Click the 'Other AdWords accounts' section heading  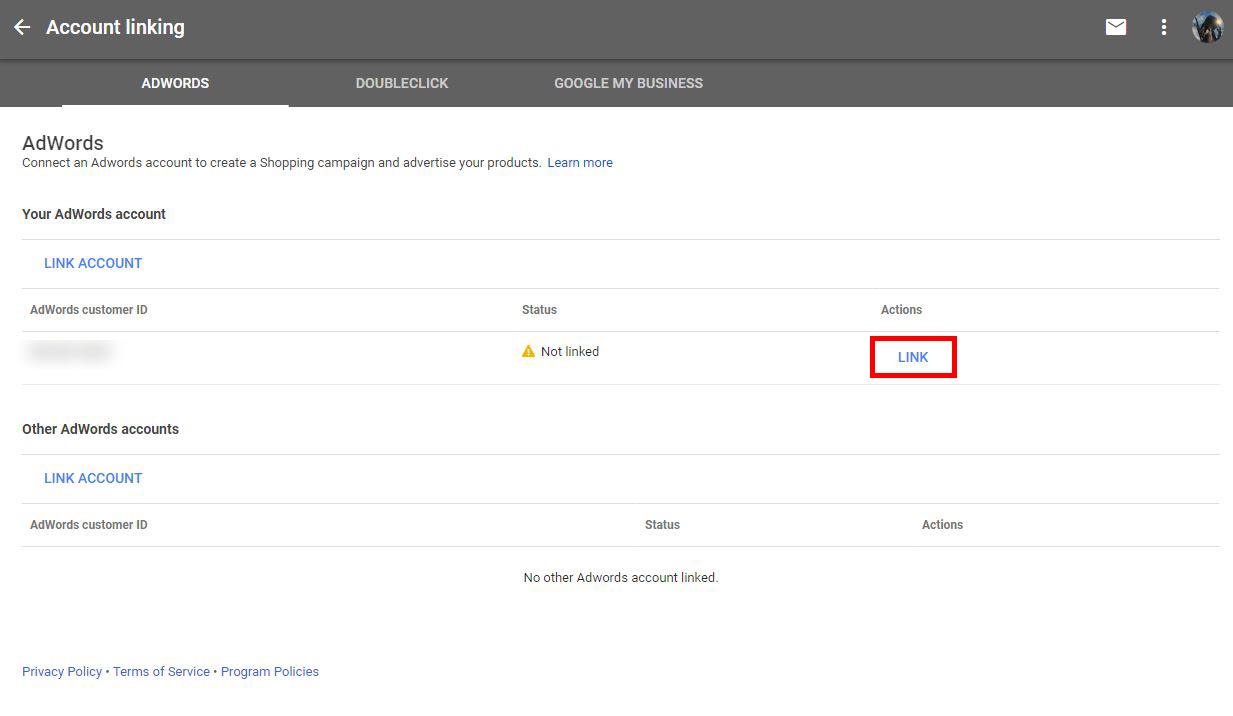[x=100, y=429]
